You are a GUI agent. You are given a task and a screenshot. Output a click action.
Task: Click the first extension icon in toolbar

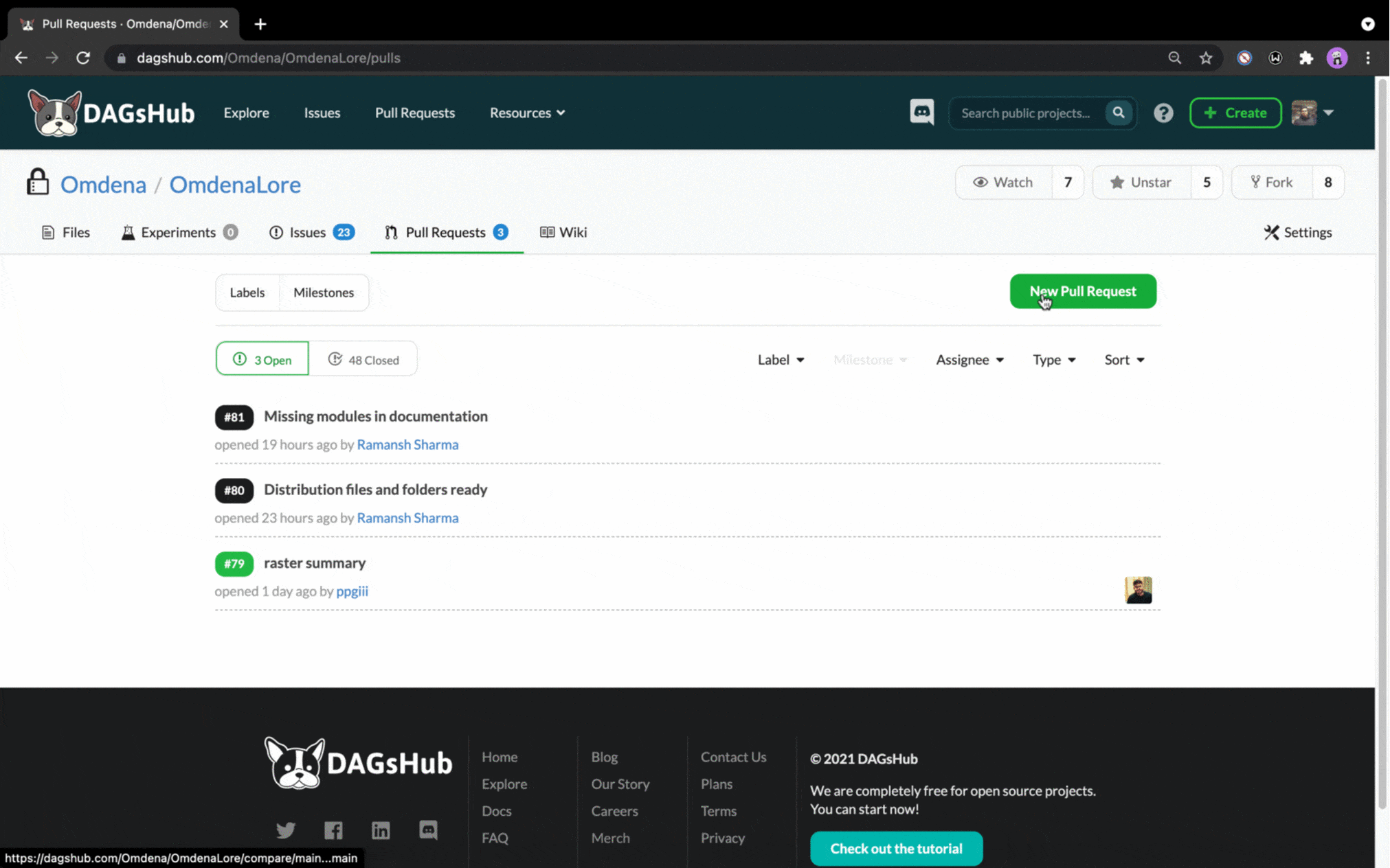1244,58
